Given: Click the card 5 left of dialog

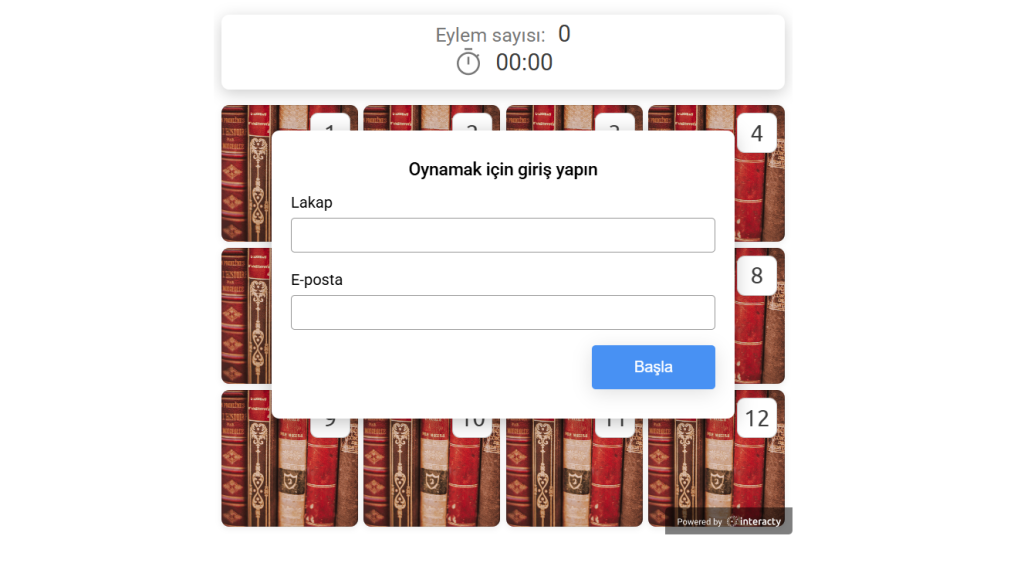Looking at the screenshot, I should 246,315.
